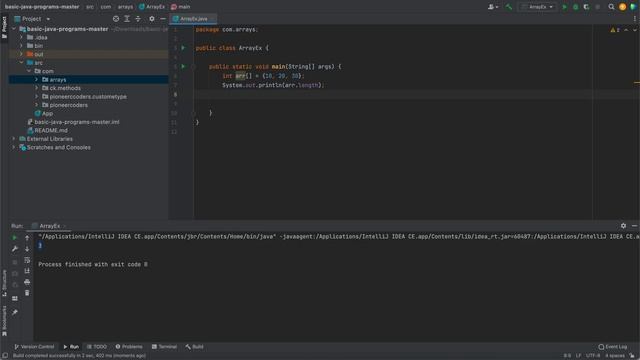Click the run gutter icon beside class ArrayEx
Screen dimensions: 640x360
183,48
